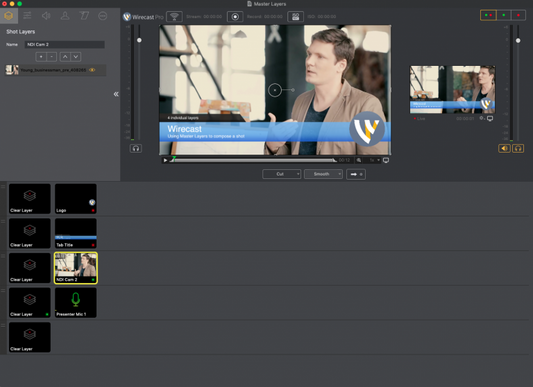Click the small live output thumbnail
Image resolution: width=533 pixels, height=387 pixels.
(452, 89)
